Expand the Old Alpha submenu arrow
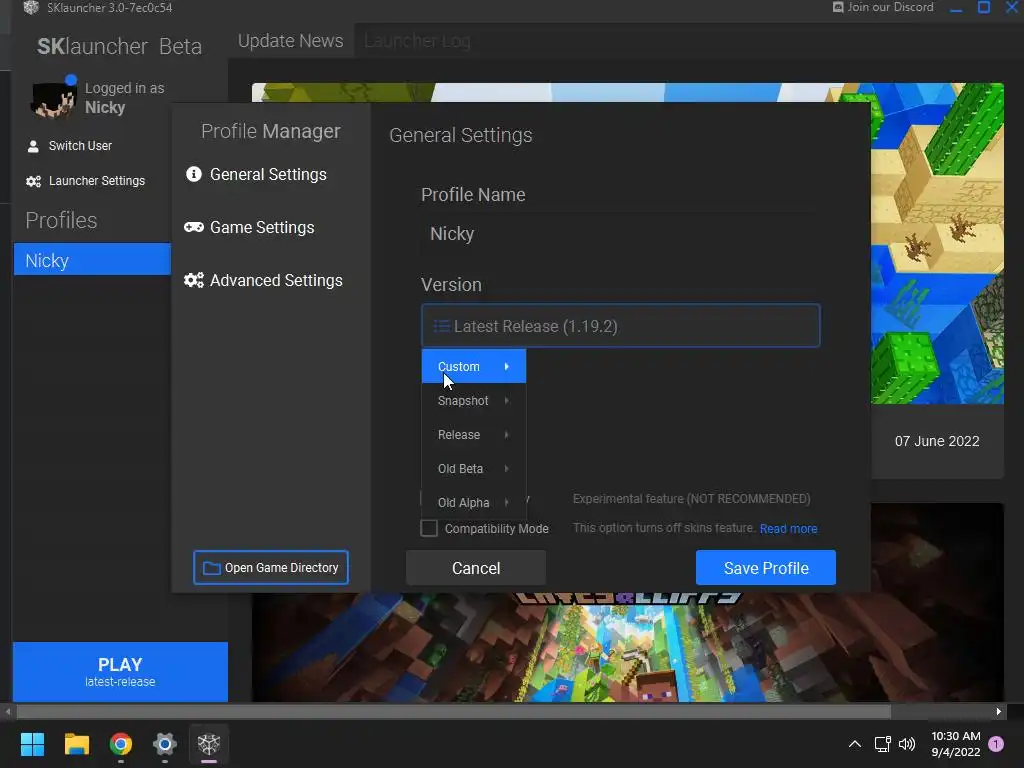The width and height of the screenshot is (1024, 768). 507,502
